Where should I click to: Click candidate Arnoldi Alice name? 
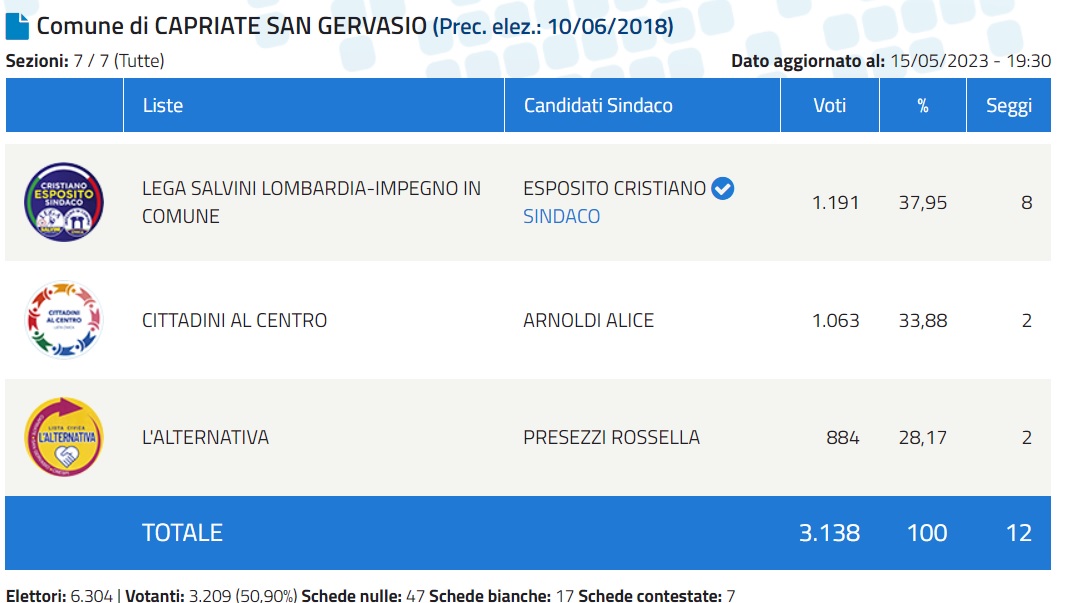click(588, 321)
